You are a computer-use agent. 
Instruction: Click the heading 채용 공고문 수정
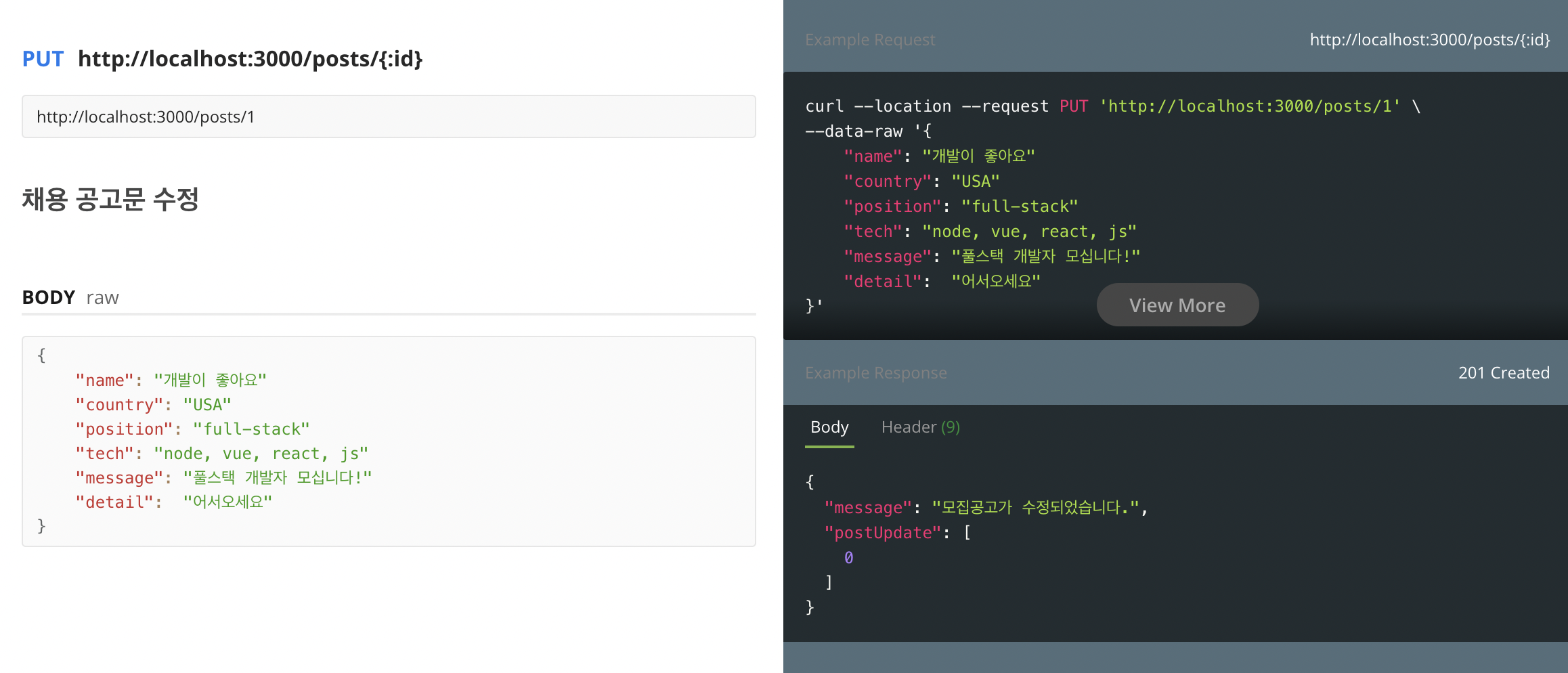[110, 200]
